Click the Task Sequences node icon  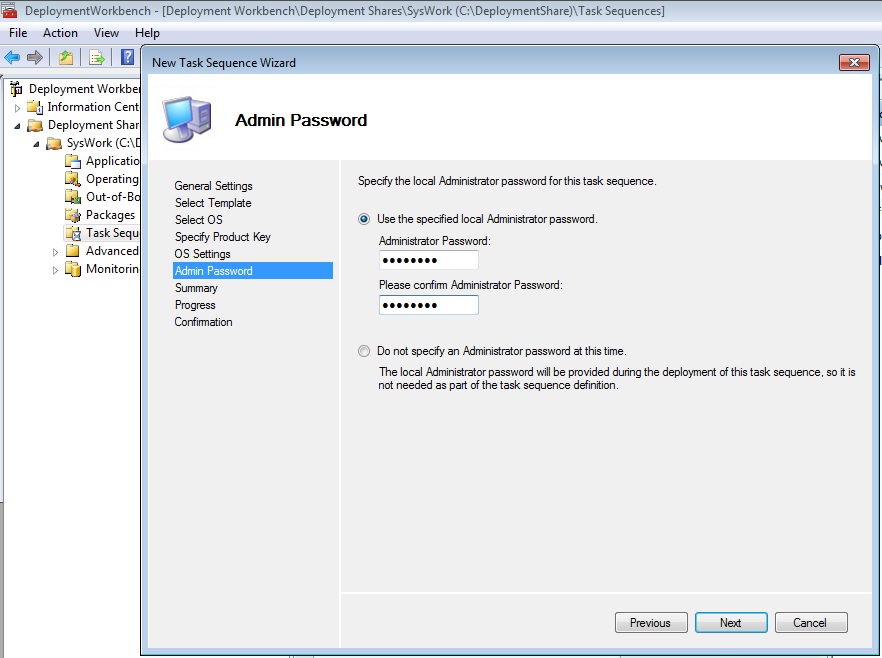tap(73, 233)
